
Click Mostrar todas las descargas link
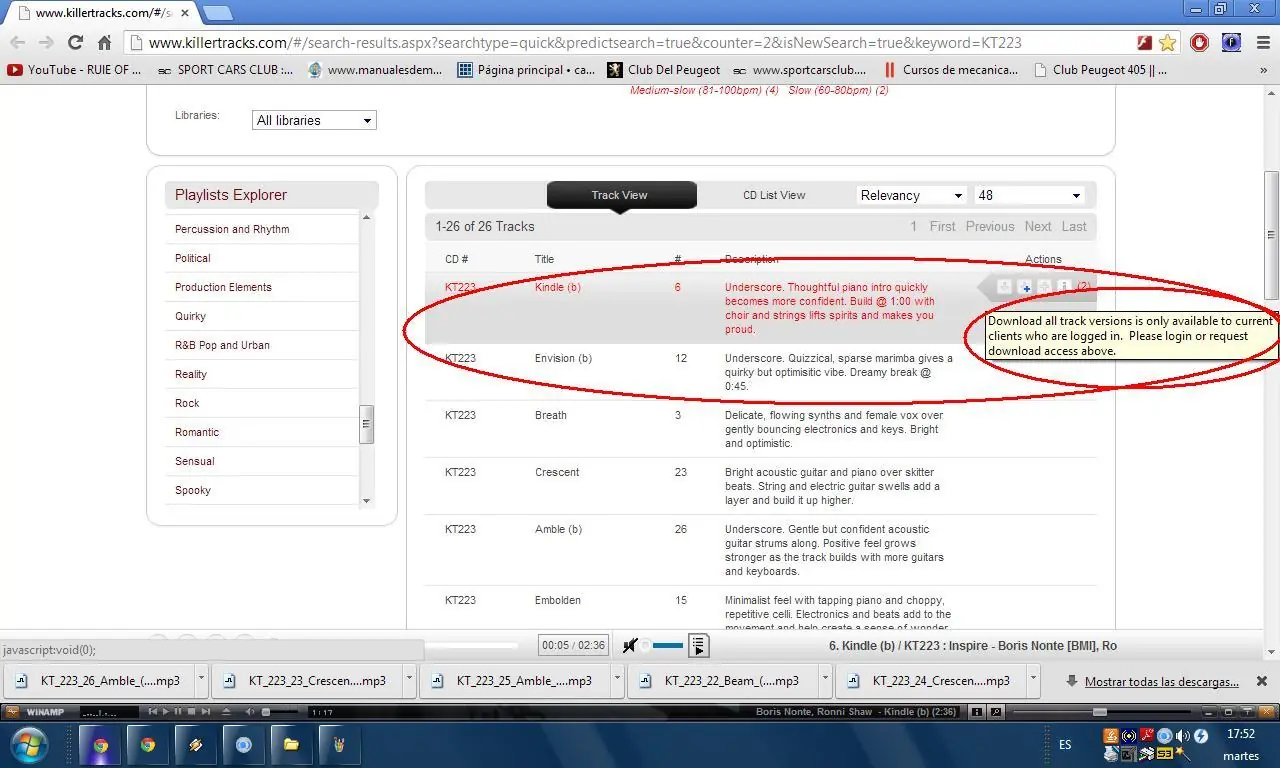pos(1162,681)
